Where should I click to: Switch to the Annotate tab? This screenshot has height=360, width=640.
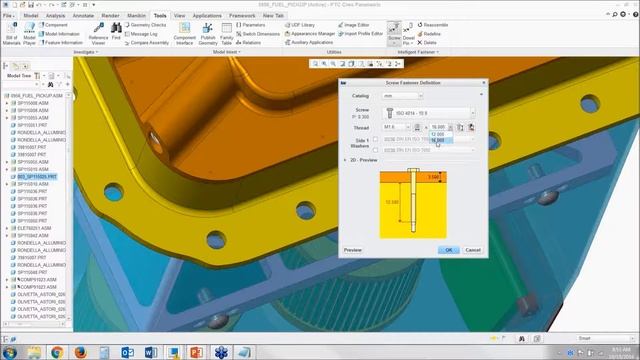83,16
